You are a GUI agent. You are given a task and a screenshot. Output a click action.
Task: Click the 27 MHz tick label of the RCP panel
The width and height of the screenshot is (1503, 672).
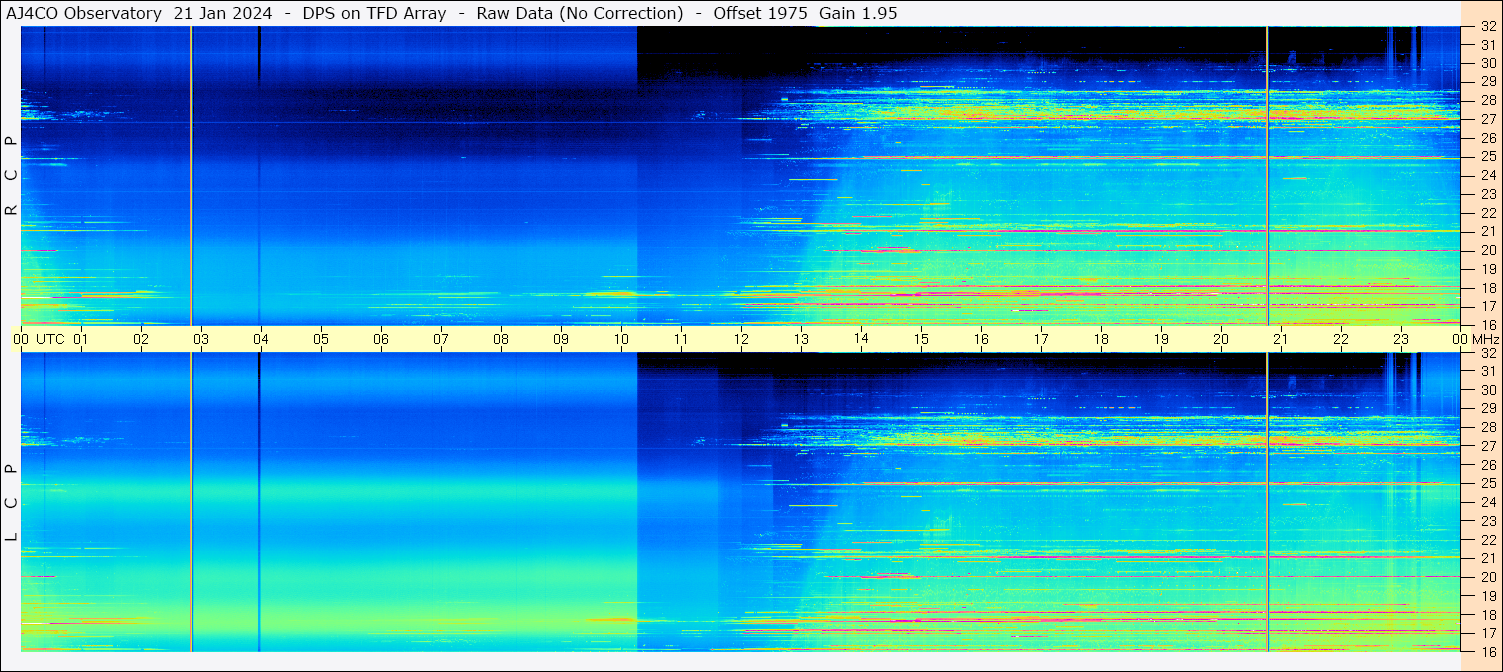[1487, 119]
